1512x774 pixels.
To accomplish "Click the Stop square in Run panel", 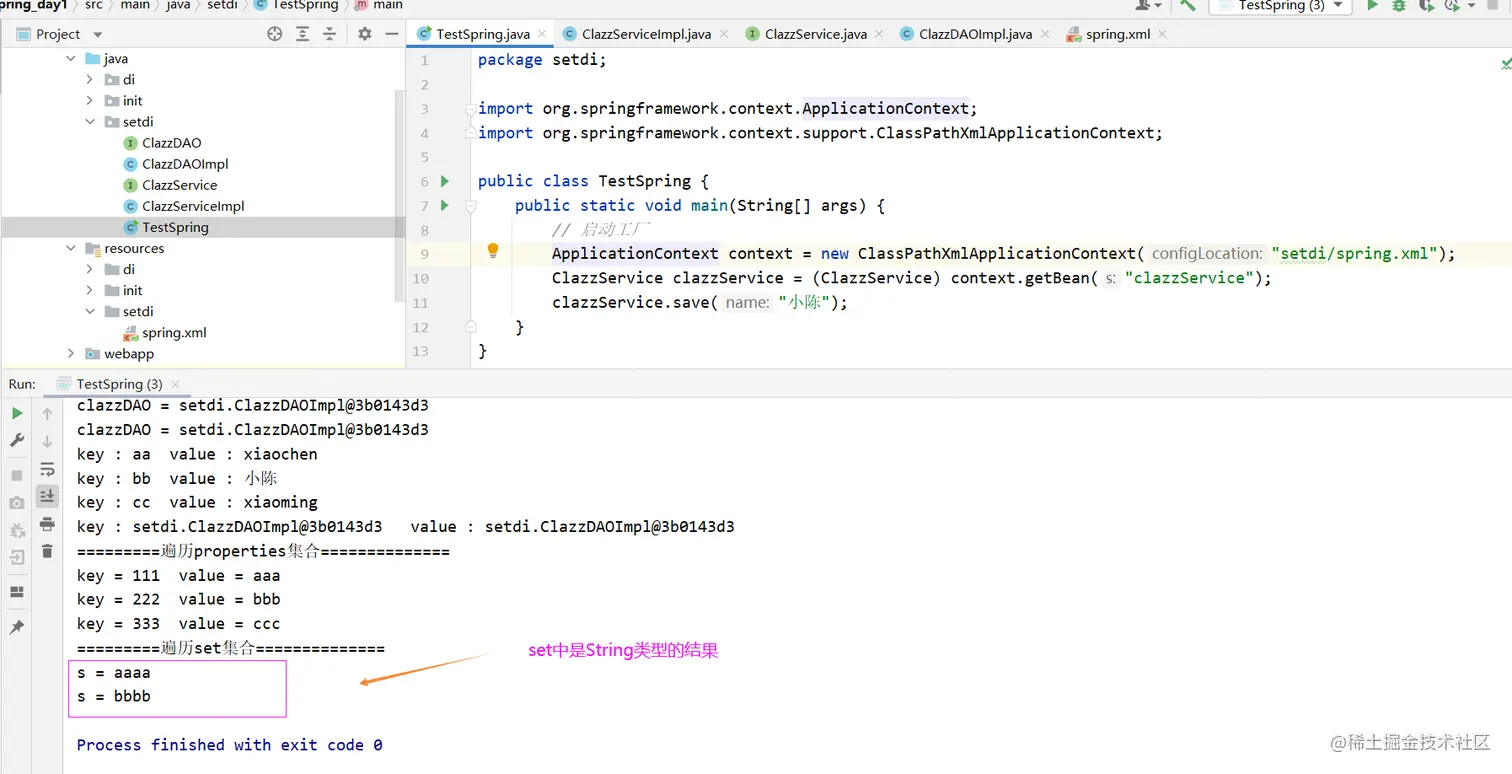I will click(x=17, y=475).
